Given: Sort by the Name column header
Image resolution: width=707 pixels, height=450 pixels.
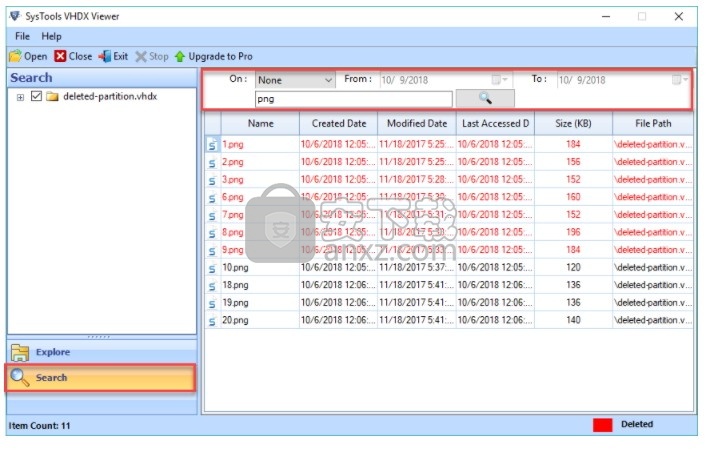Looking at the screenshot, I should (260, 124).
